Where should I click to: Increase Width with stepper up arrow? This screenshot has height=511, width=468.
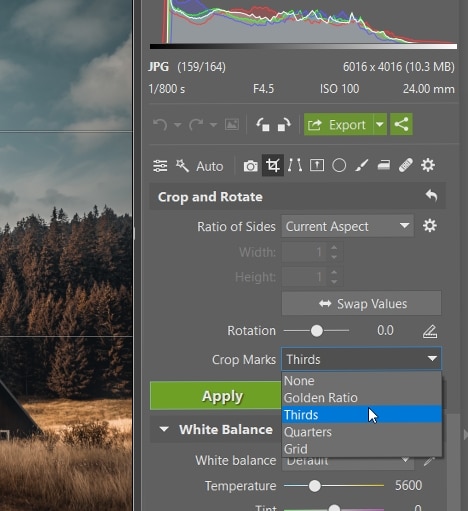tap(334, 247)
